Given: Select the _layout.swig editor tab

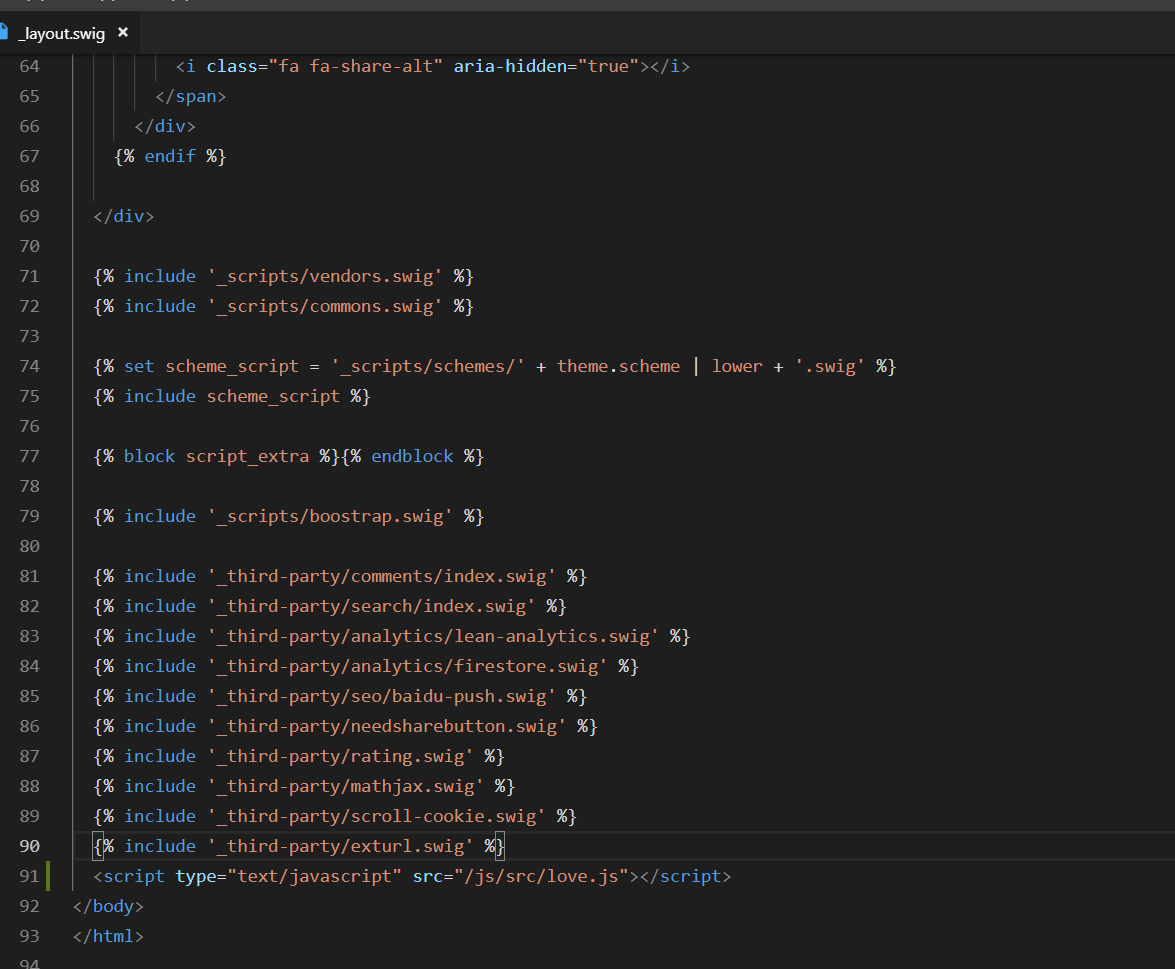Looking at the screenshot, I should [x=62, y=33].
